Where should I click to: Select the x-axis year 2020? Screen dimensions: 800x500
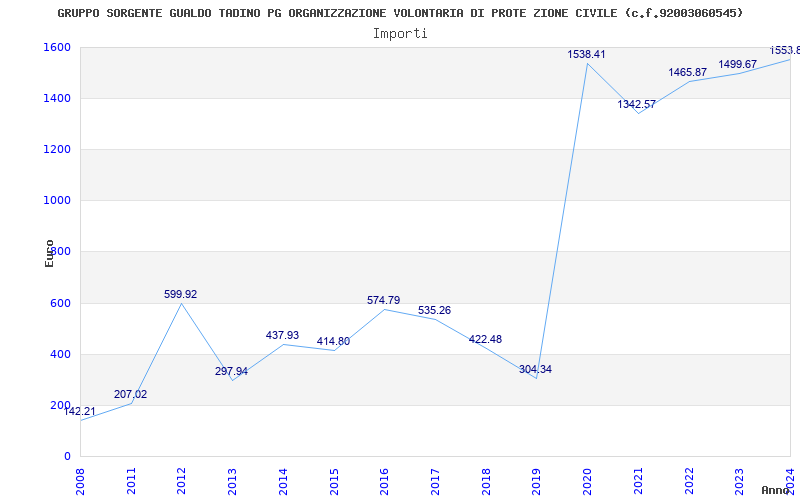click(587, 482)
